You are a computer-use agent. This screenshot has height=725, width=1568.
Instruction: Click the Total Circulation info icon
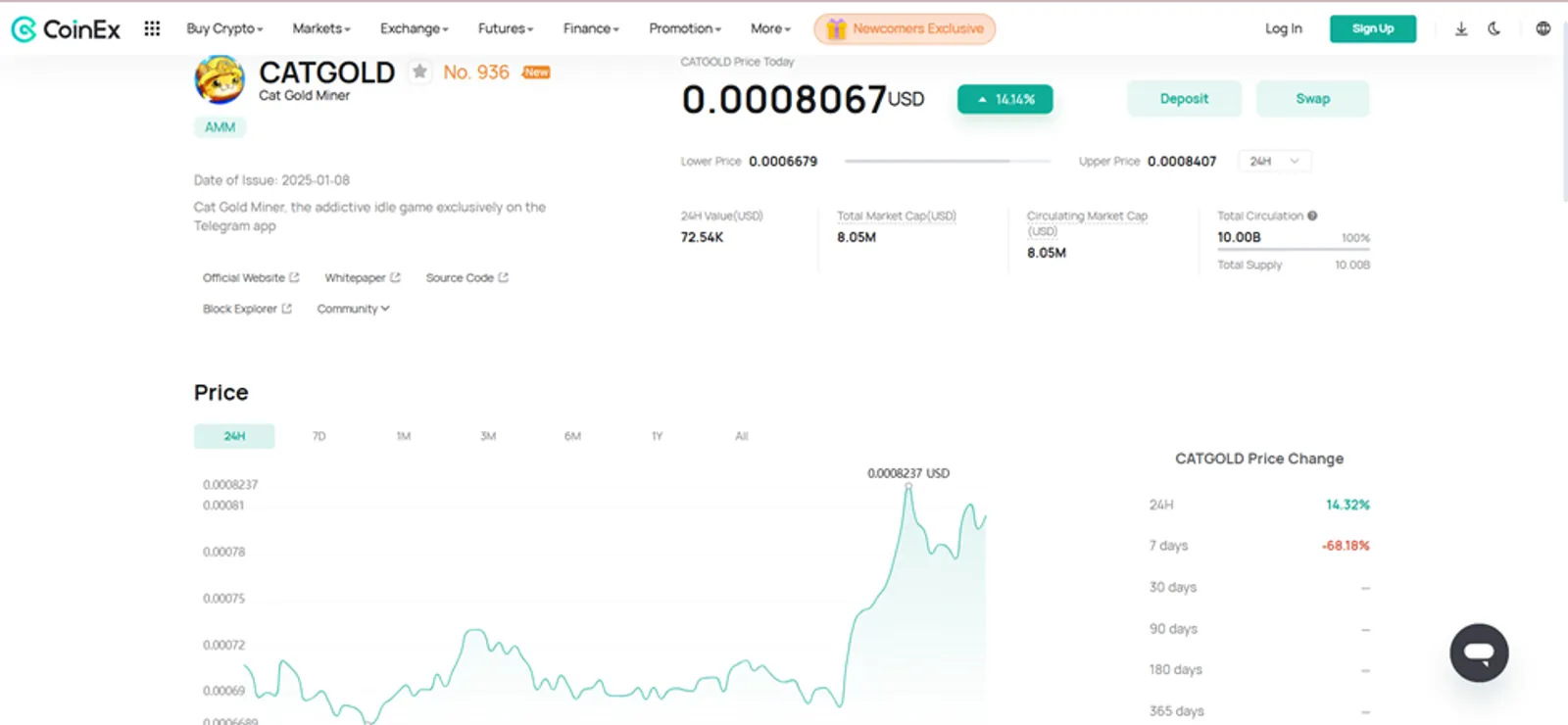[x=1312, y=216]
